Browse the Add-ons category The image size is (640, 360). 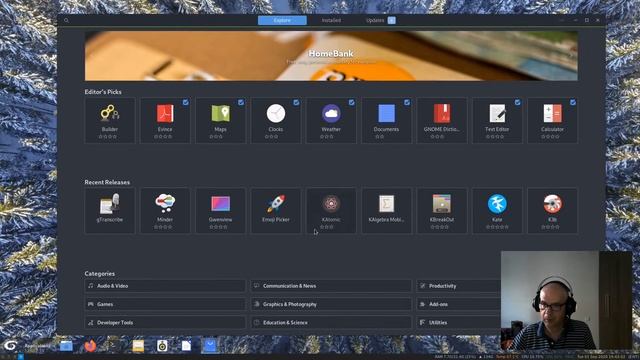pos(458,304)
